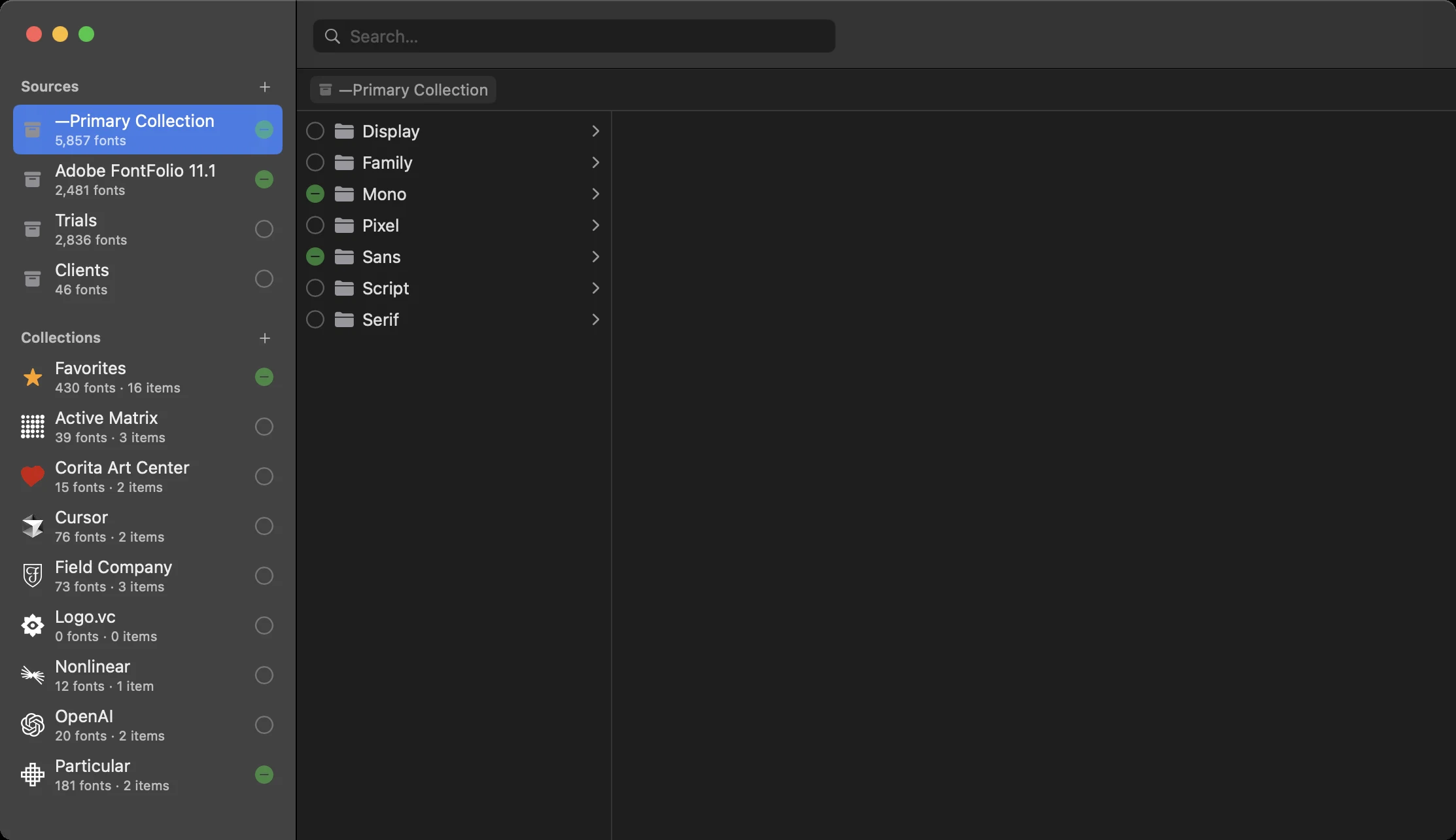Click the Primary Collection archive box icon in sidebar
This screenshot has width=1456, height=840.
pos(32,130)
